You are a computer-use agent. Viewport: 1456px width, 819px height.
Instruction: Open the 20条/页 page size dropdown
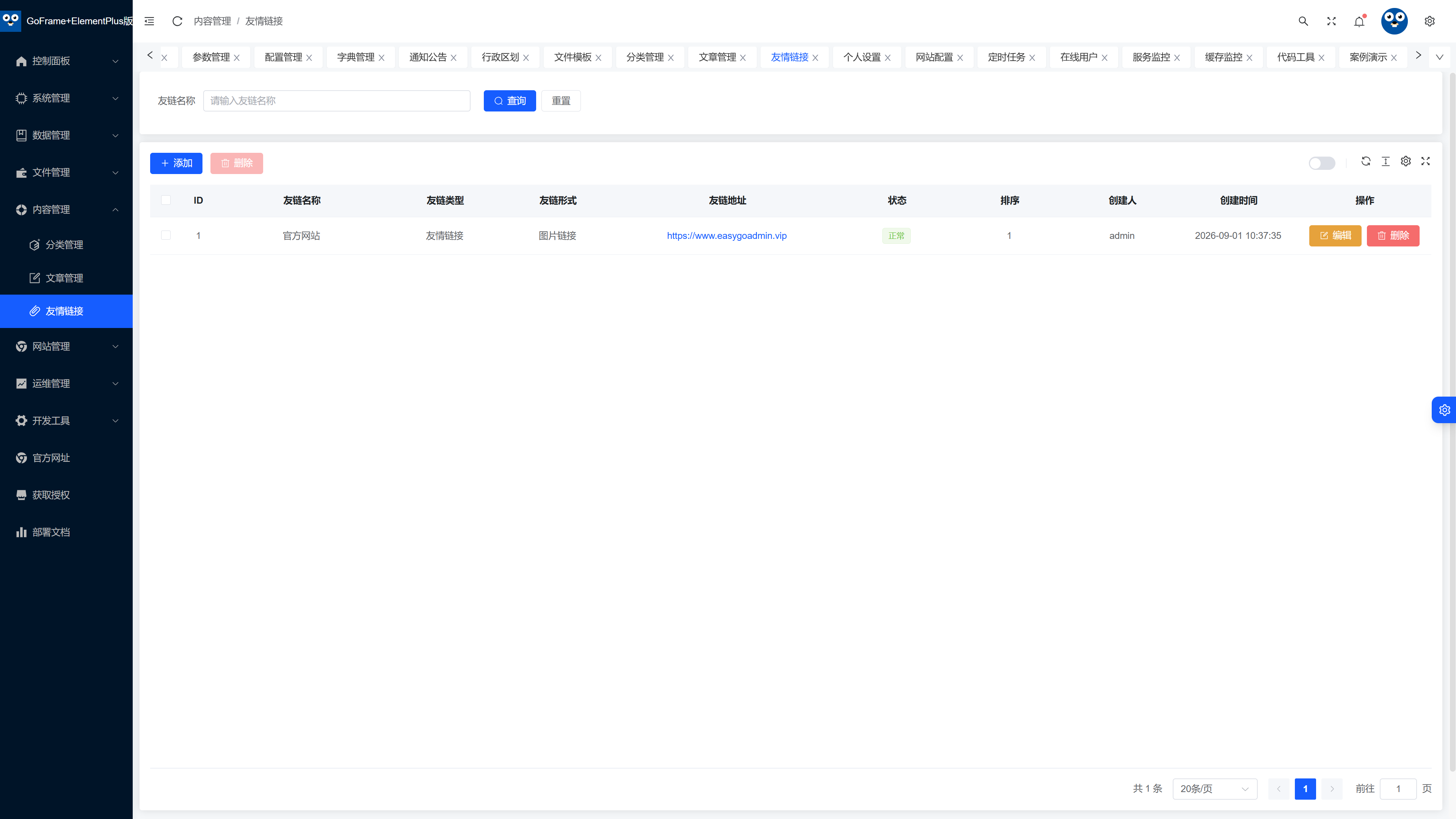[x=1214, y=789]
